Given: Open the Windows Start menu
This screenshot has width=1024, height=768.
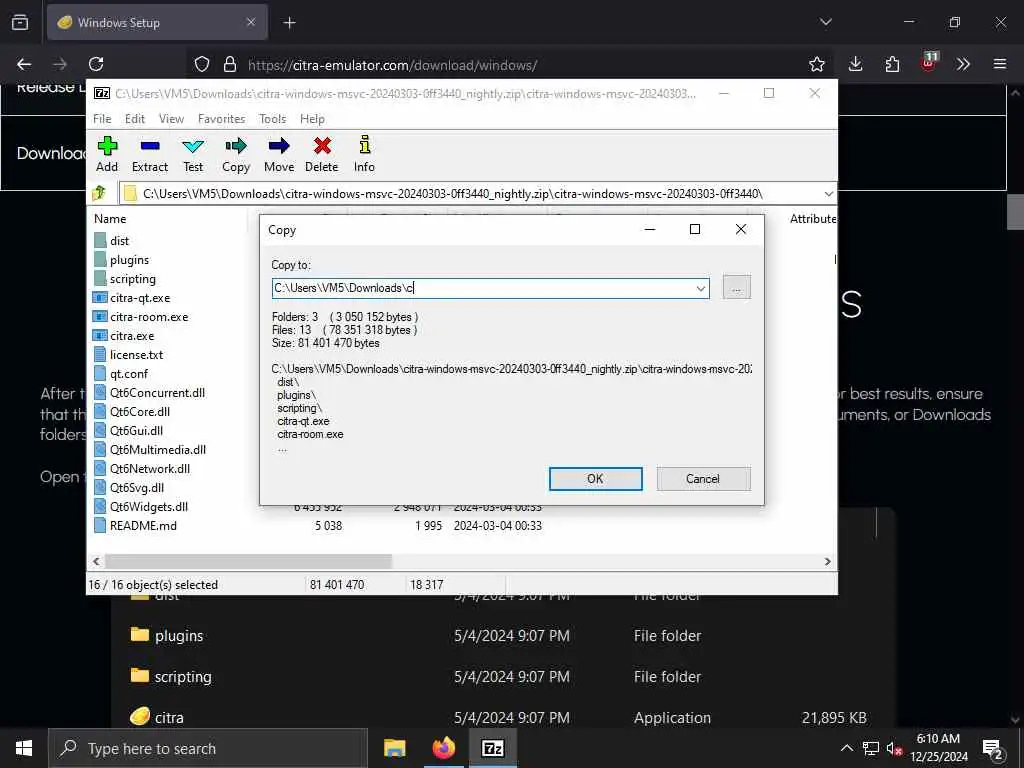Looking at the screenshot, I should [x=24, y=748].
